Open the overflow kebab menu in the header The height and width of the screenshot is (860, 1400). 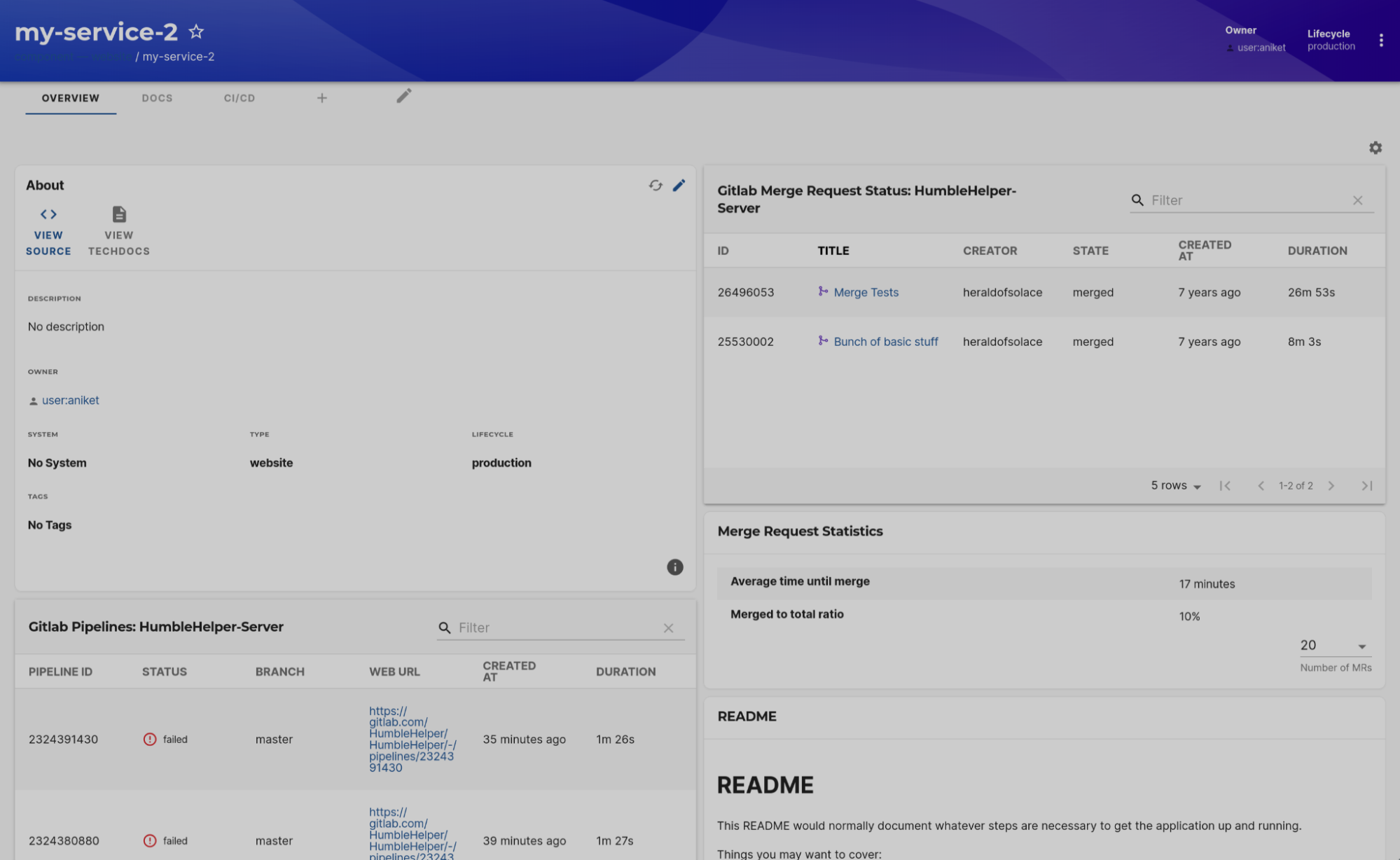pyautogui.click(x=1381, y=40)
